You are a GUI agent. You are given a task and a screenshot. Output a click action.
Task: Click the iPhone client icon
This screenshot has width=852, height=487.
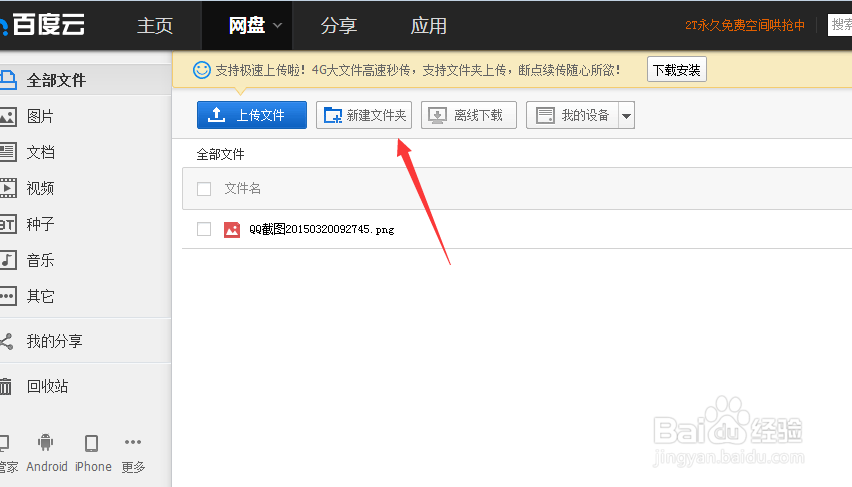92,444
